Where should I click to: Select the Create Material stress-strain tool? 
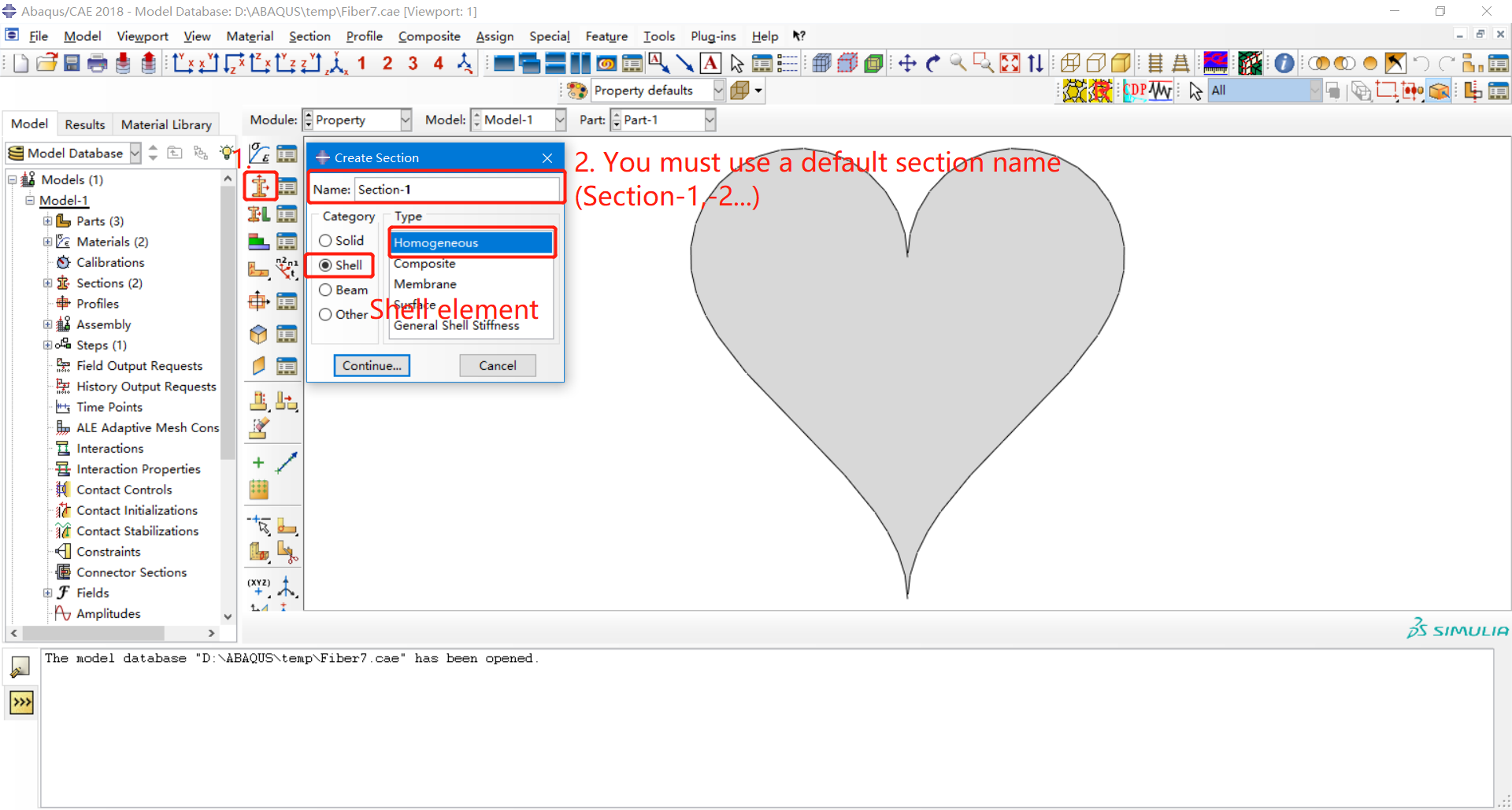[x=258, y=153]
